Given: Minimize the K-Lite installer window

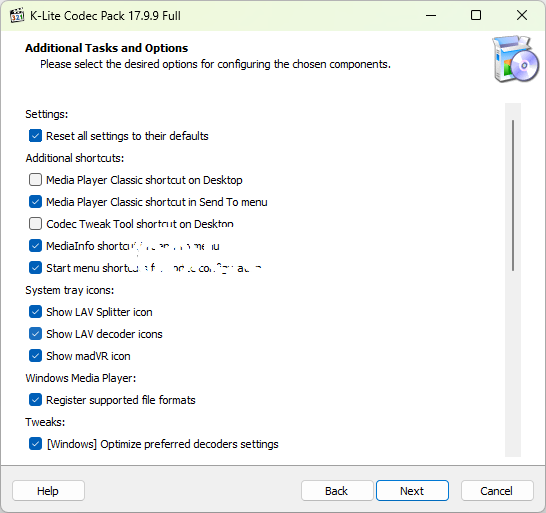Looking at the screenshot, I should [x=431, y=15].
